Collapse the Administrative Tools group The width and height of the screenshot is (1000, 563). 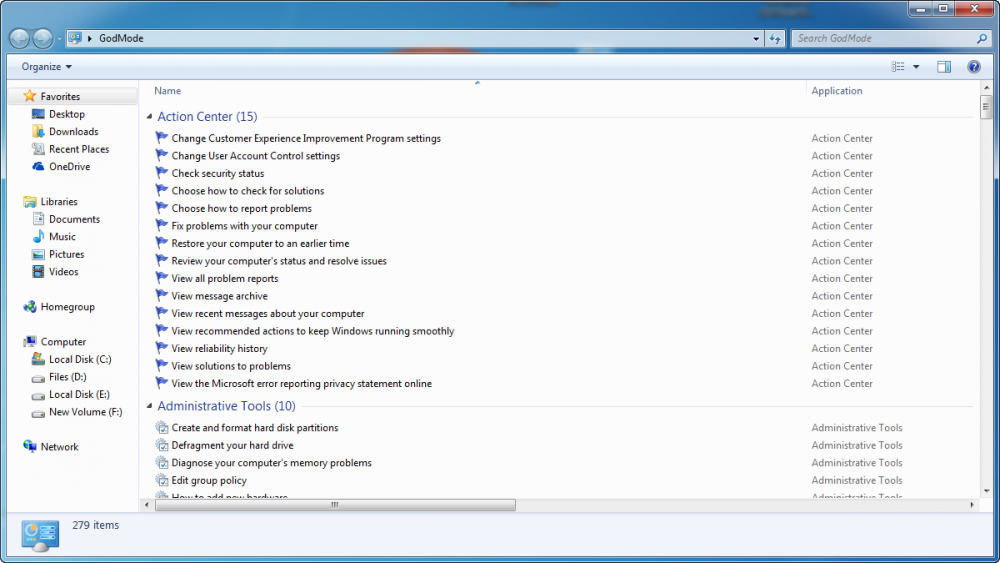pos(150,407)
